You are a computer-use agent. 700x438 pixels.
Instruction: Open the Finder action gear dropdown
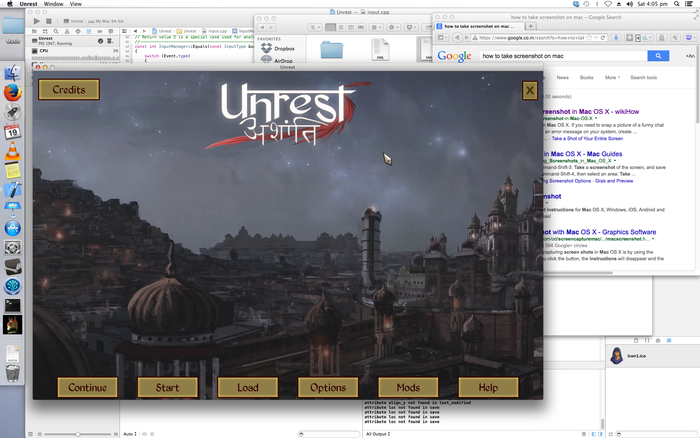click(393, 28)
